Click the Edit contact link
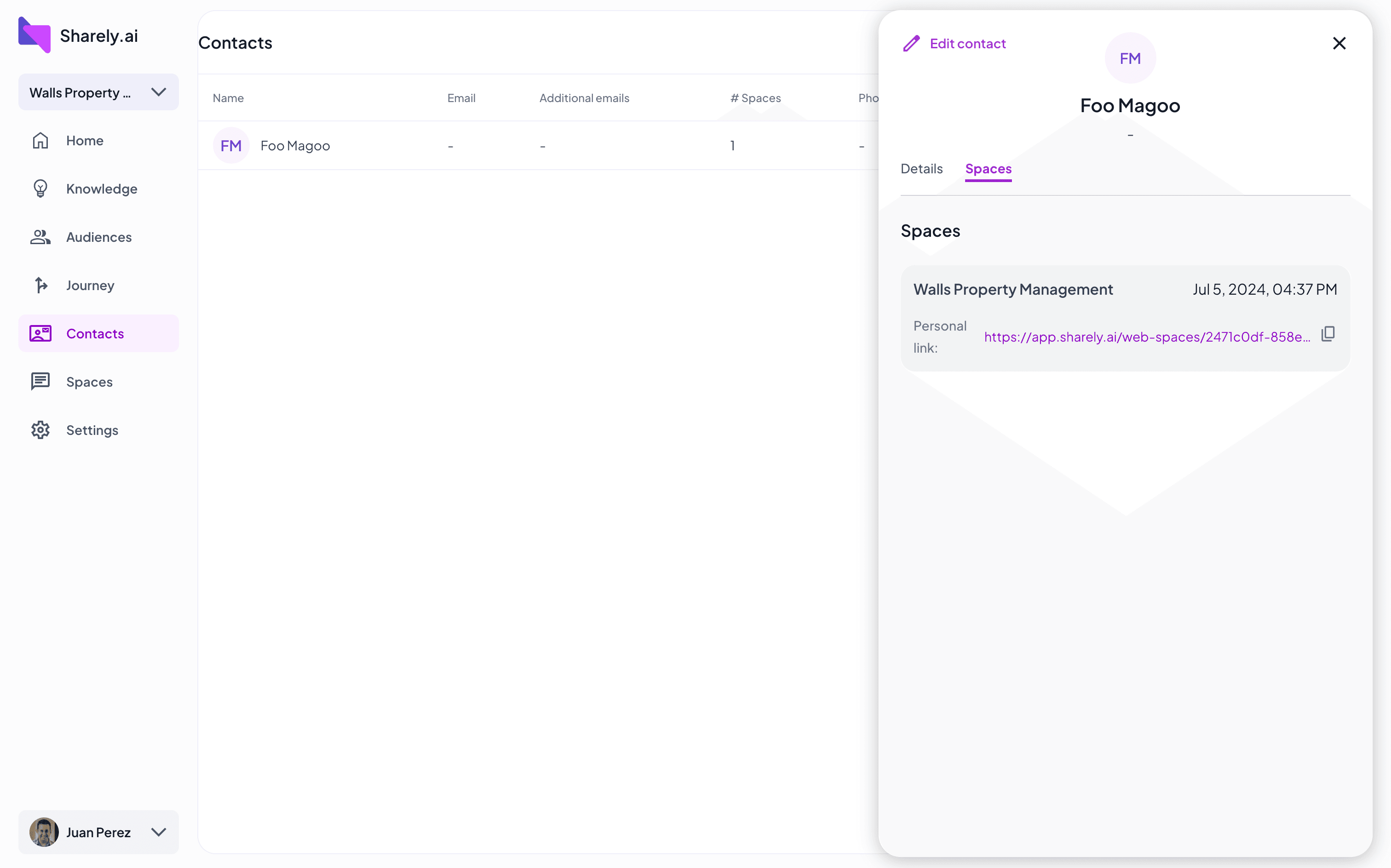The height and width of the screenshot is (868, 1391). [968, 44]
